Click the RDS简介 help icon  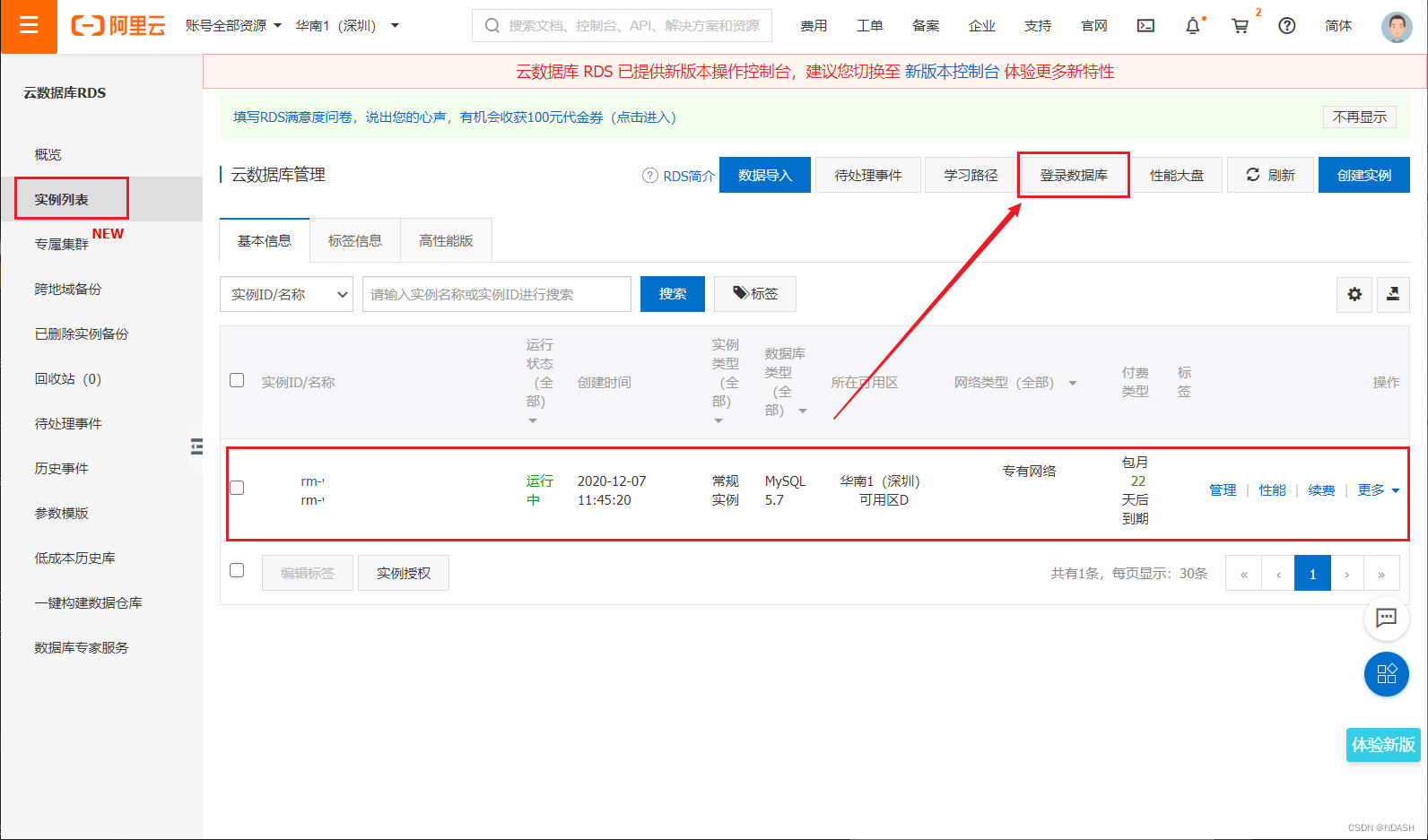650,176
